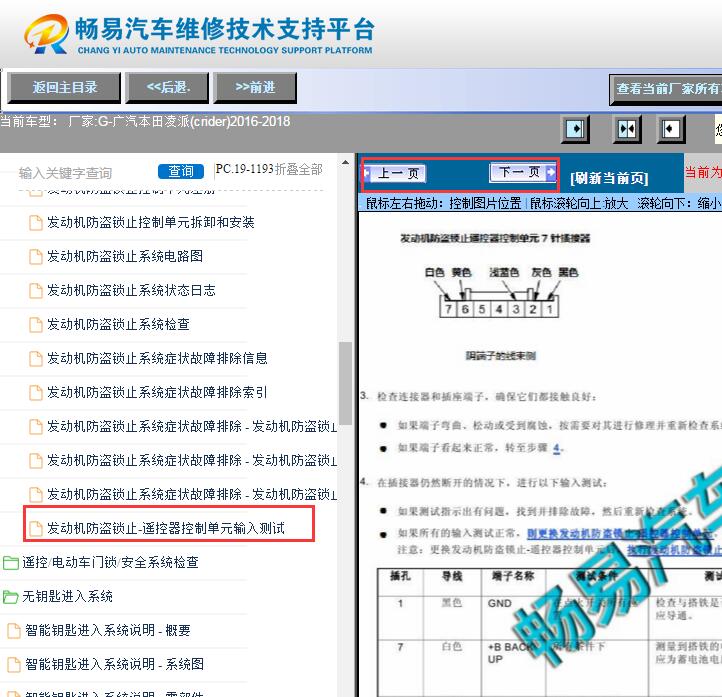Follow the step 4 link in the document
This screenshot has height=697, width=722.
coord(557,448)
